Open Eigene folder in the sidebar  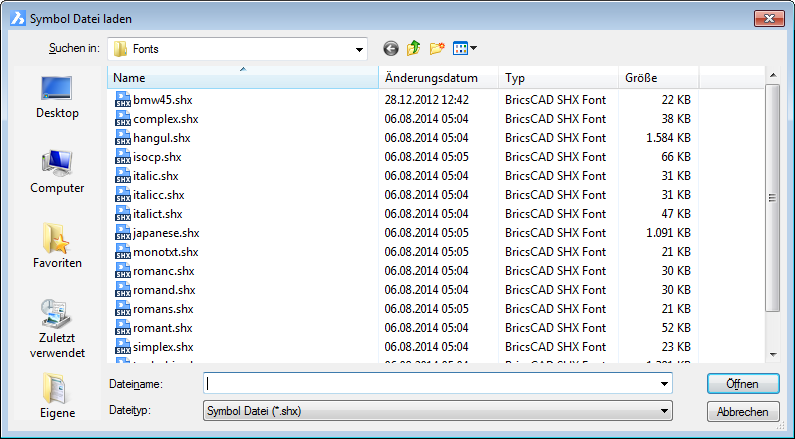coord(57,397)
